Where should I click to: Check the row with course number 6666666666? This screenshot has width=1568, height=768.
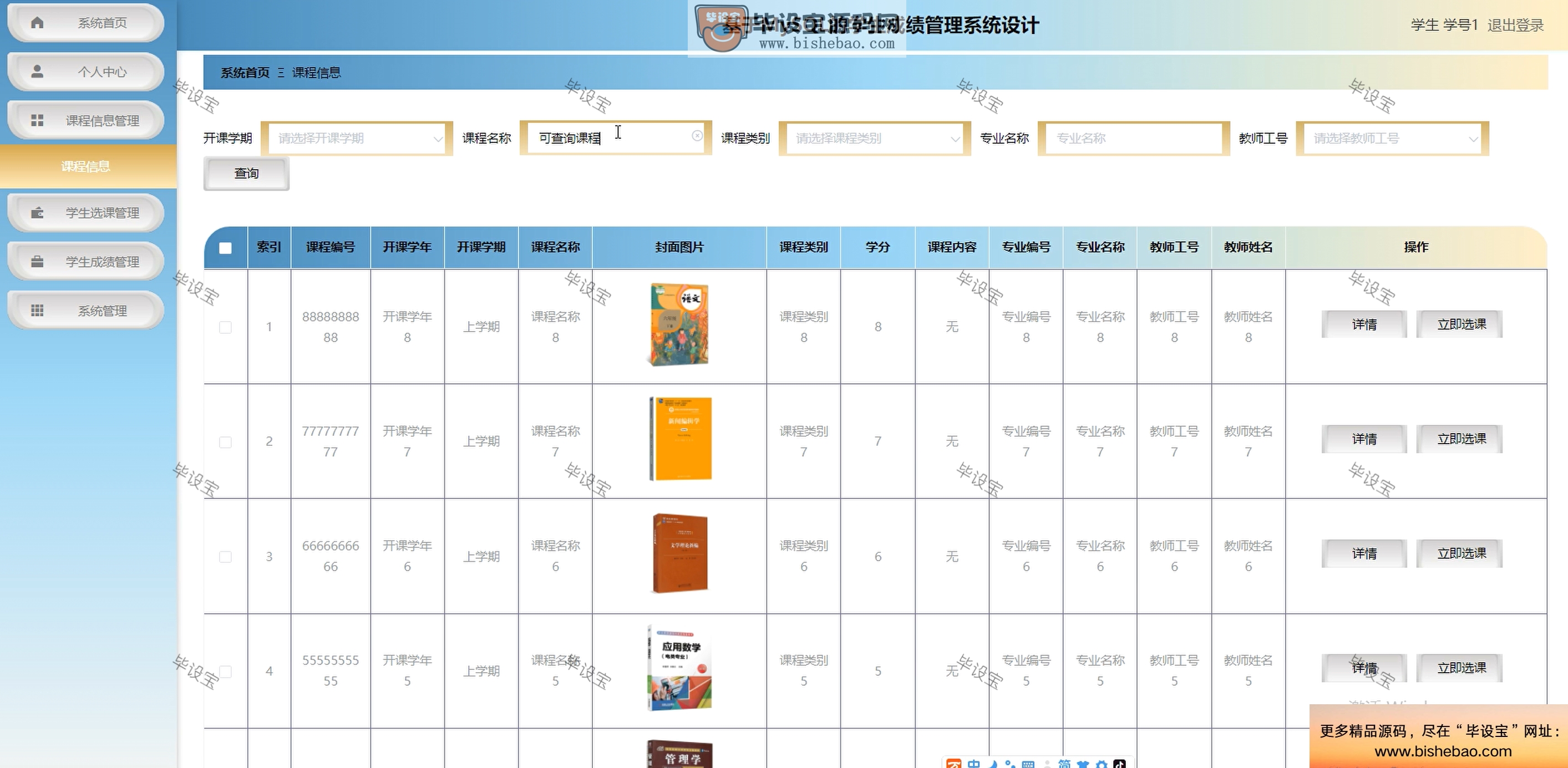(x=225, y=557)
